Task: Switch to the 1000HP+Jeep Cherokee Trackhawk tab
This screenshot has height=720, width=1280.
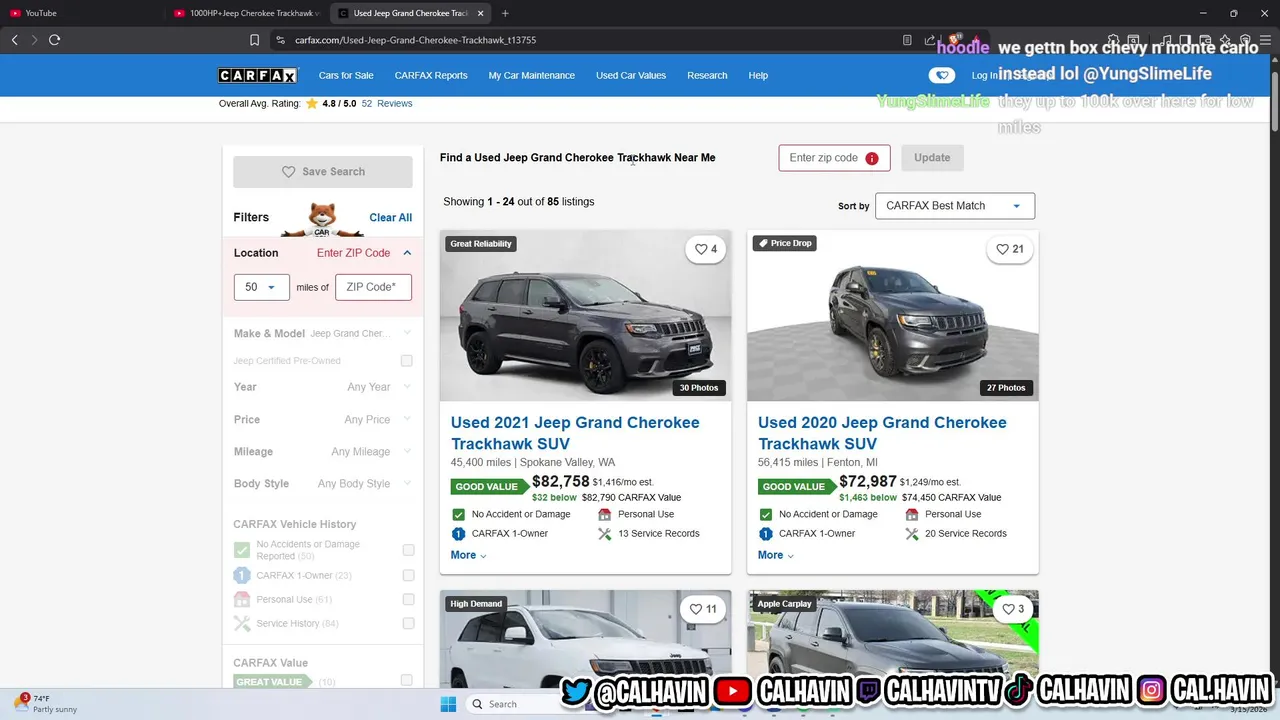Action: click(246, 13)
